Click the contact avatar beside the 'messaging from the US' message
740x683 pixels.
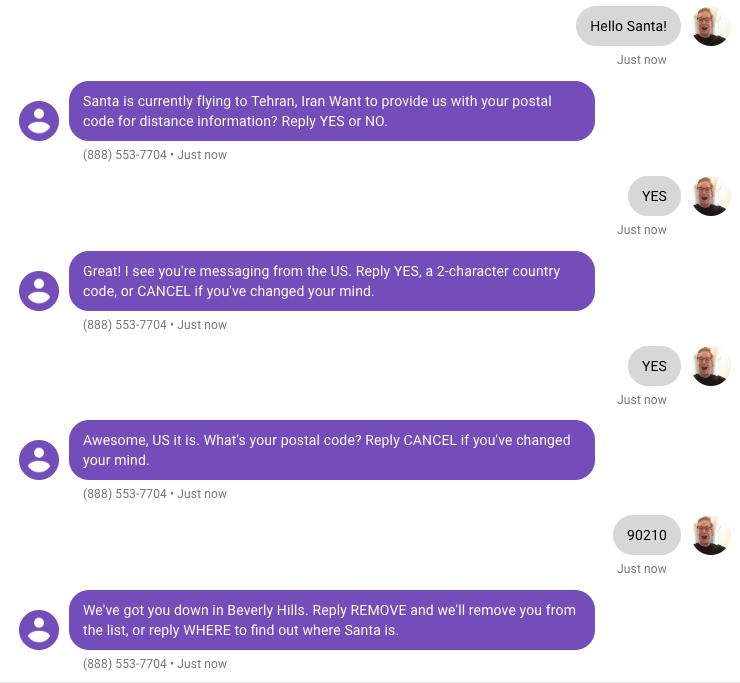pyautogui.click(x=39, y=291)
